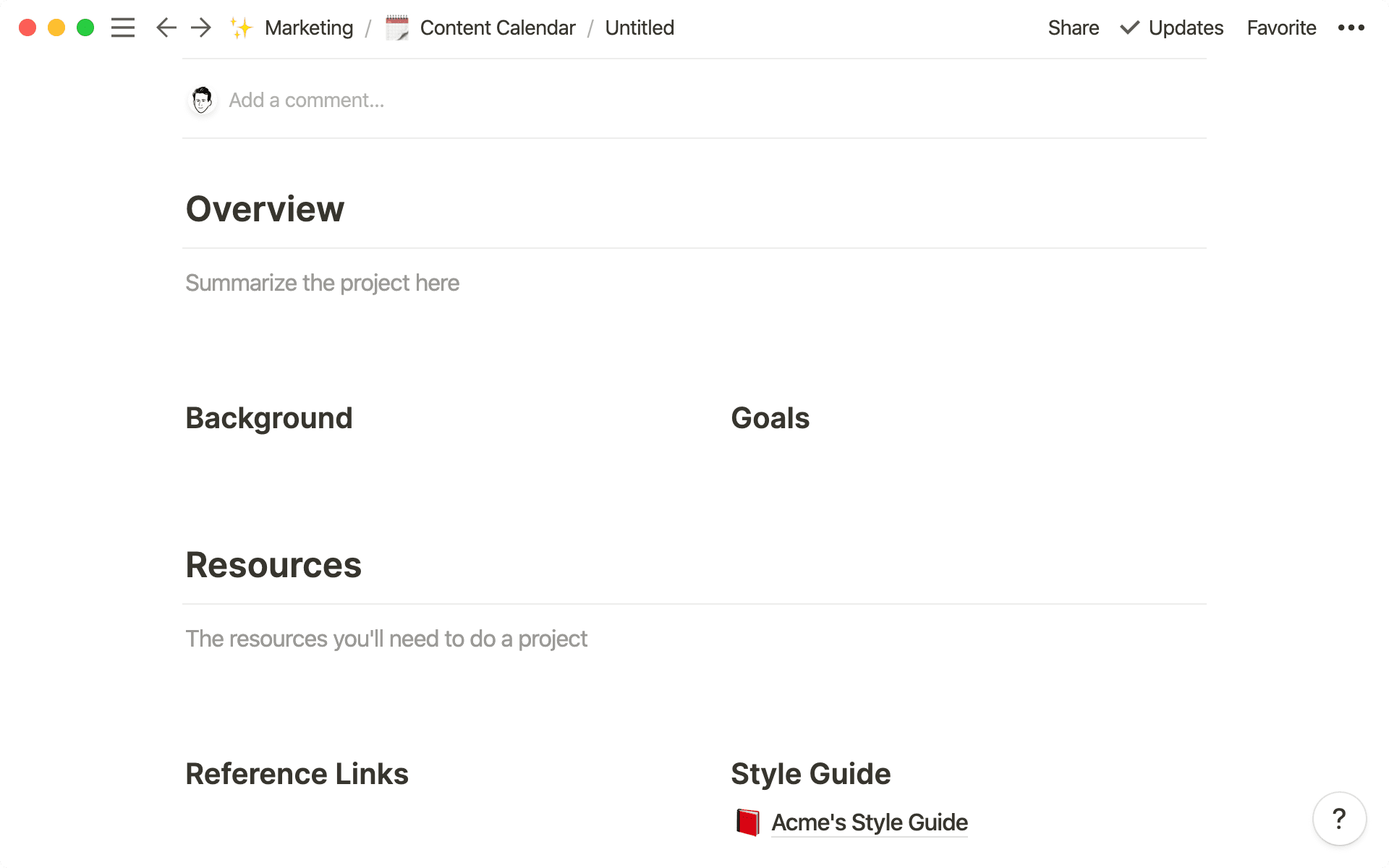Click the commenter avatar thumbnail
Image resolution: width=1389 pixels, height=868 pixels.
tap(202, 100)
